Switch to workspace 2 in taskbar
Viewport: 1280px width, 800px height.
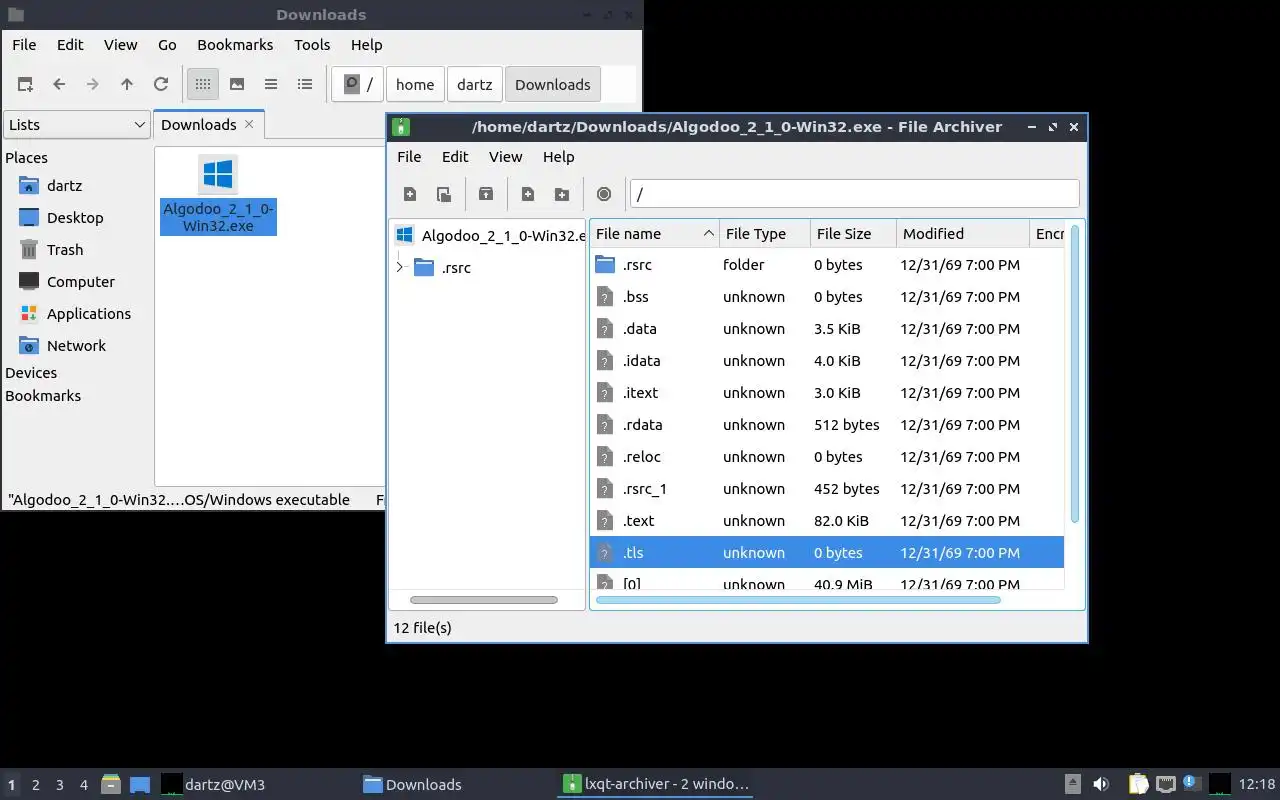(x=36, y=785)
